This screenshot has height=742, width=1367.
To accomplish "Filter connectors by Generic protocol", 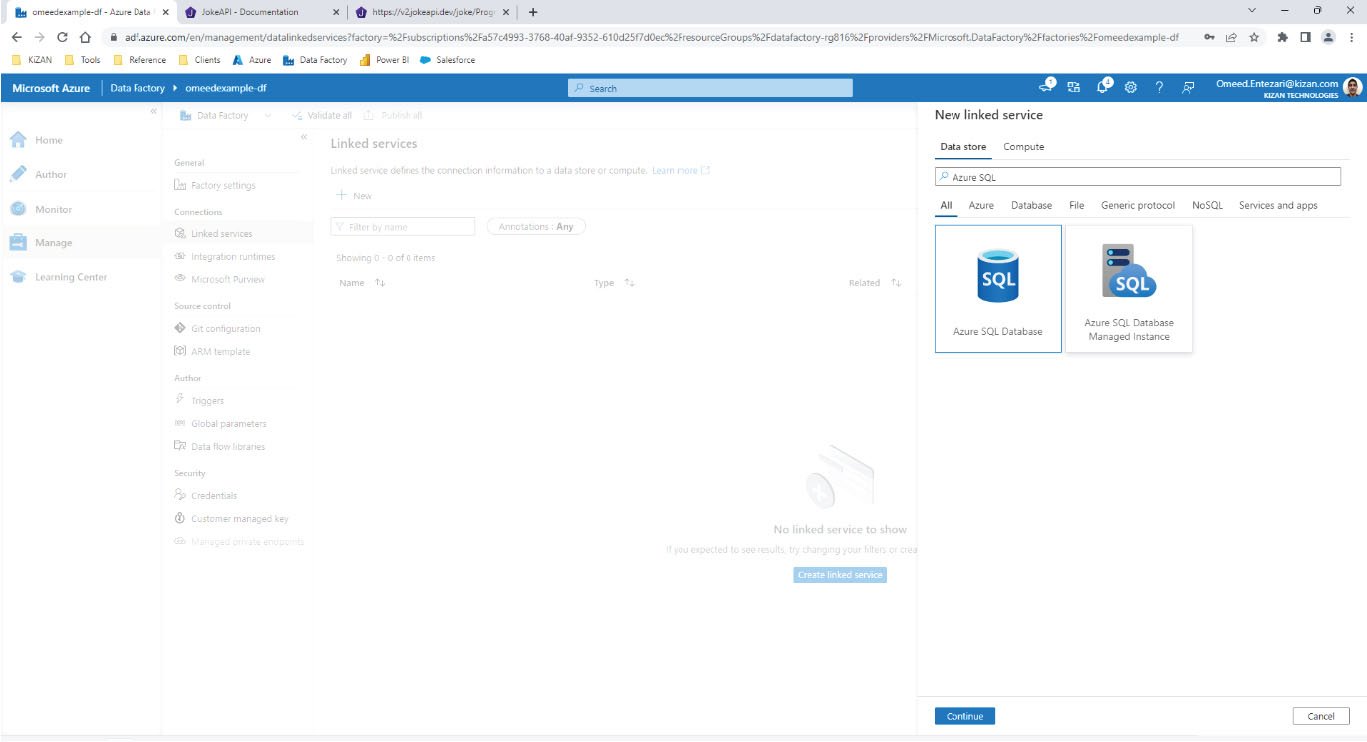I will [1137, 205].
